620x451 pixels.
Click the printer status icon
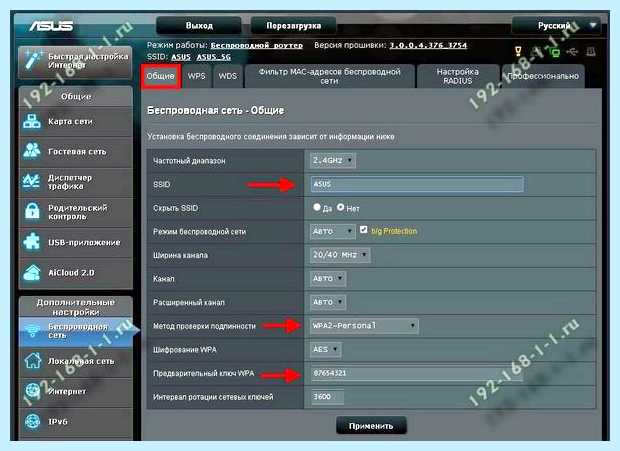pos(591,51)
